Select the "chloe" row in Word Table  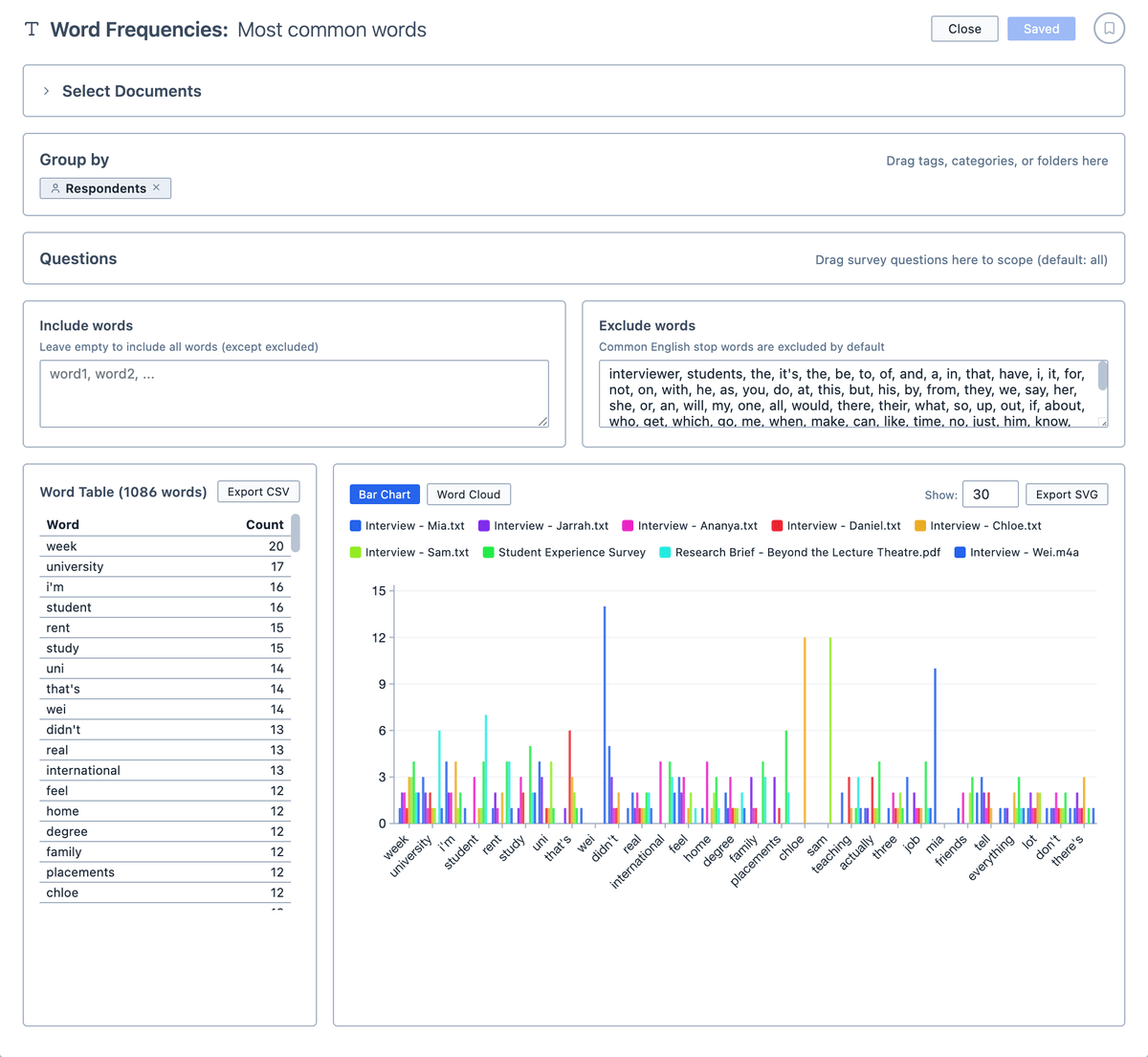point(165,892)
